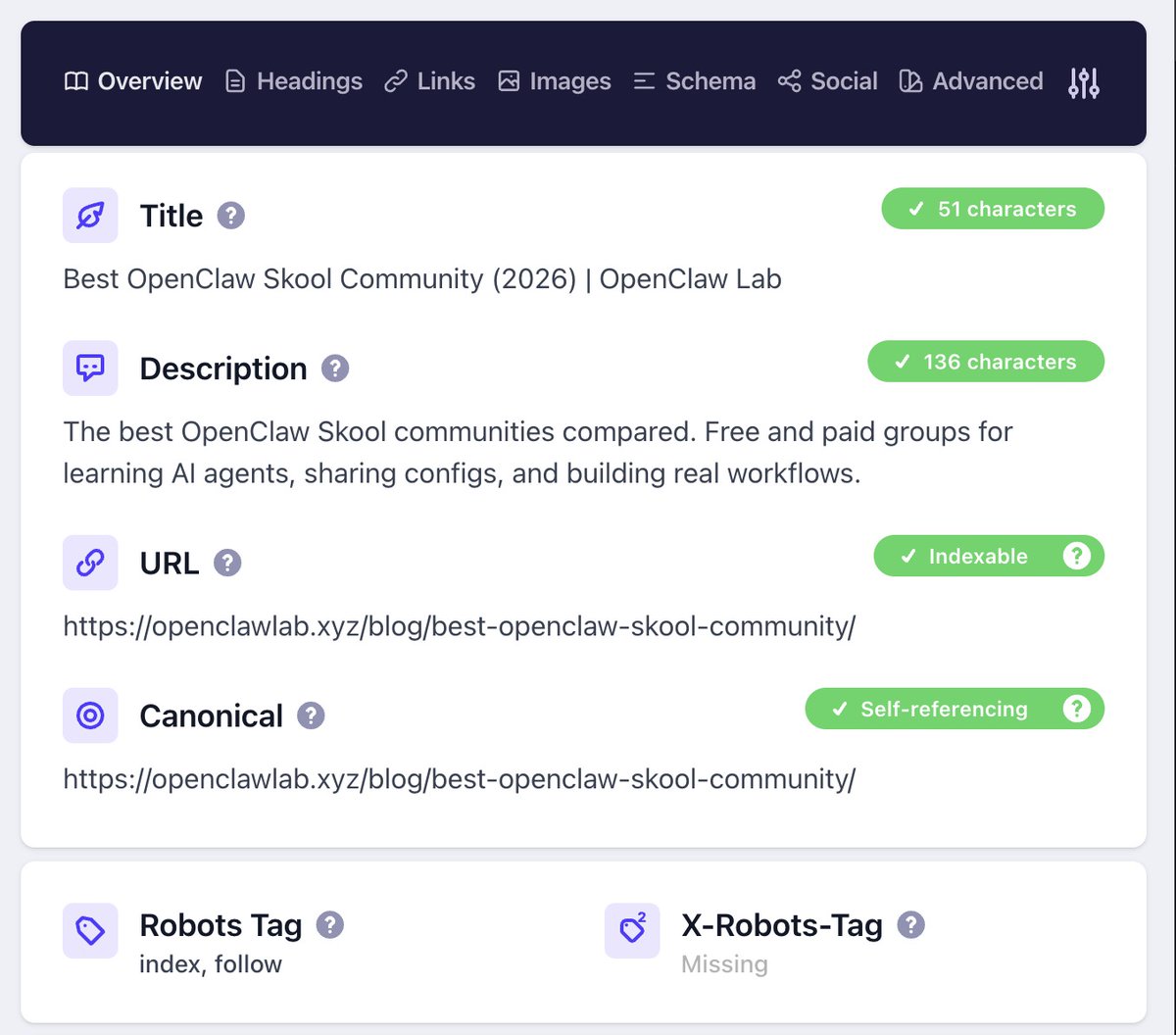Open the Social tab

coord(827,81)
